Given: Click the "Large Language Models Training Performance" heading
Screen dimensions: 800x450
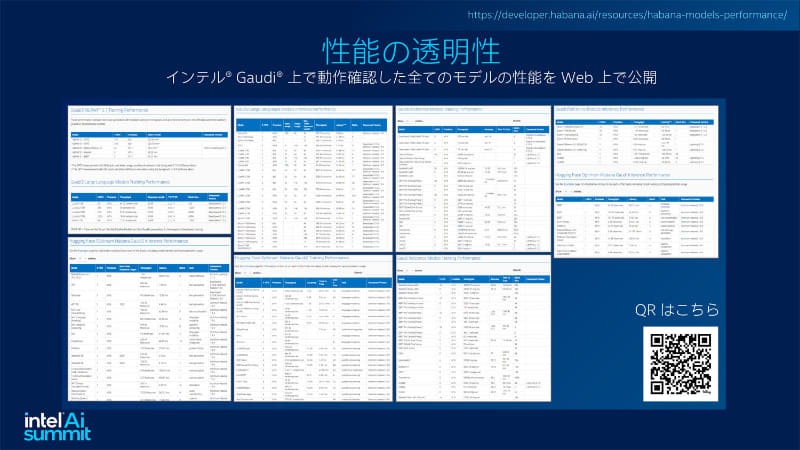Looking at the screenshot, I should (120, 182).
